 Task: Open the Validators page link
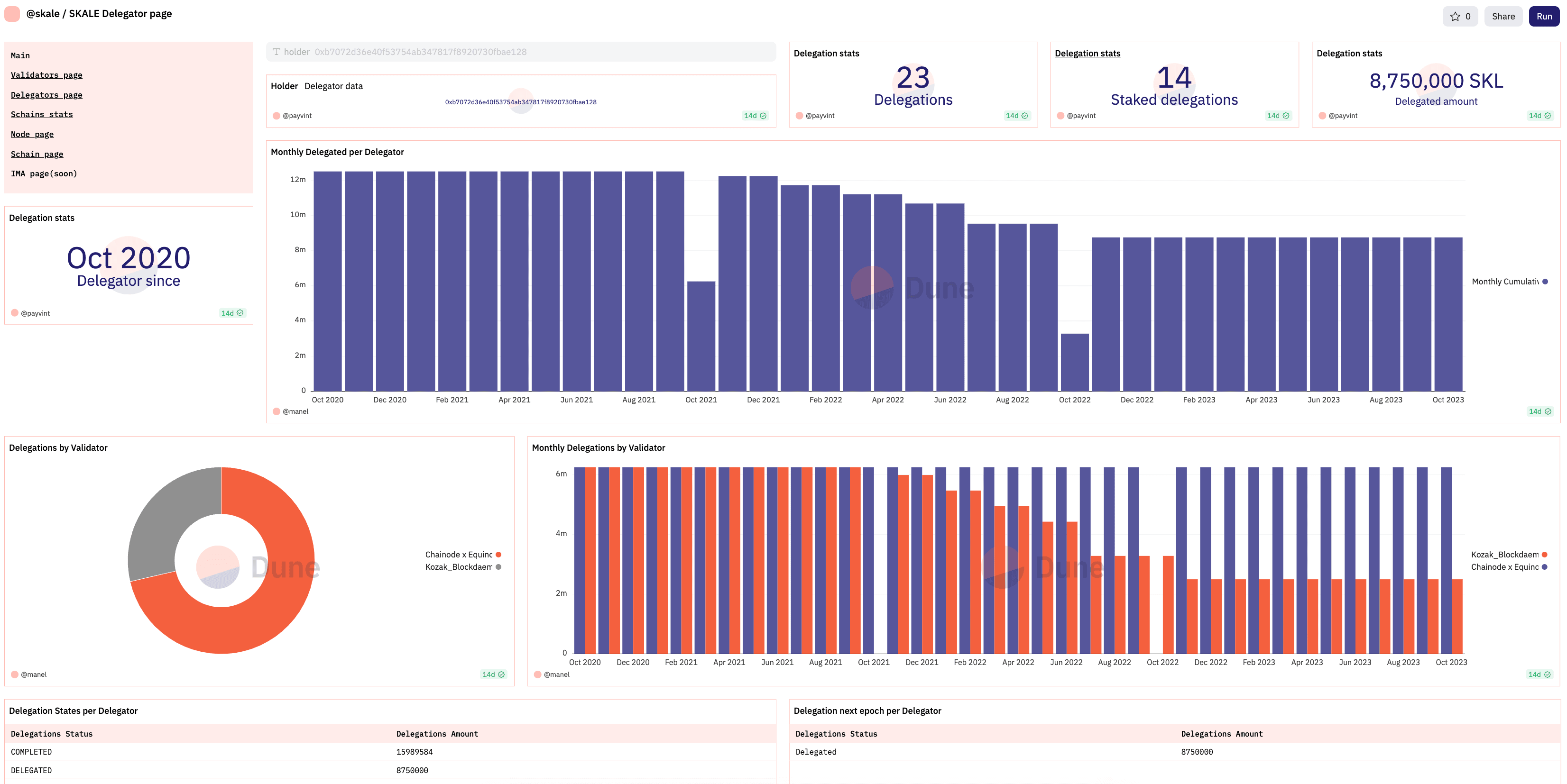pos(46,75)
